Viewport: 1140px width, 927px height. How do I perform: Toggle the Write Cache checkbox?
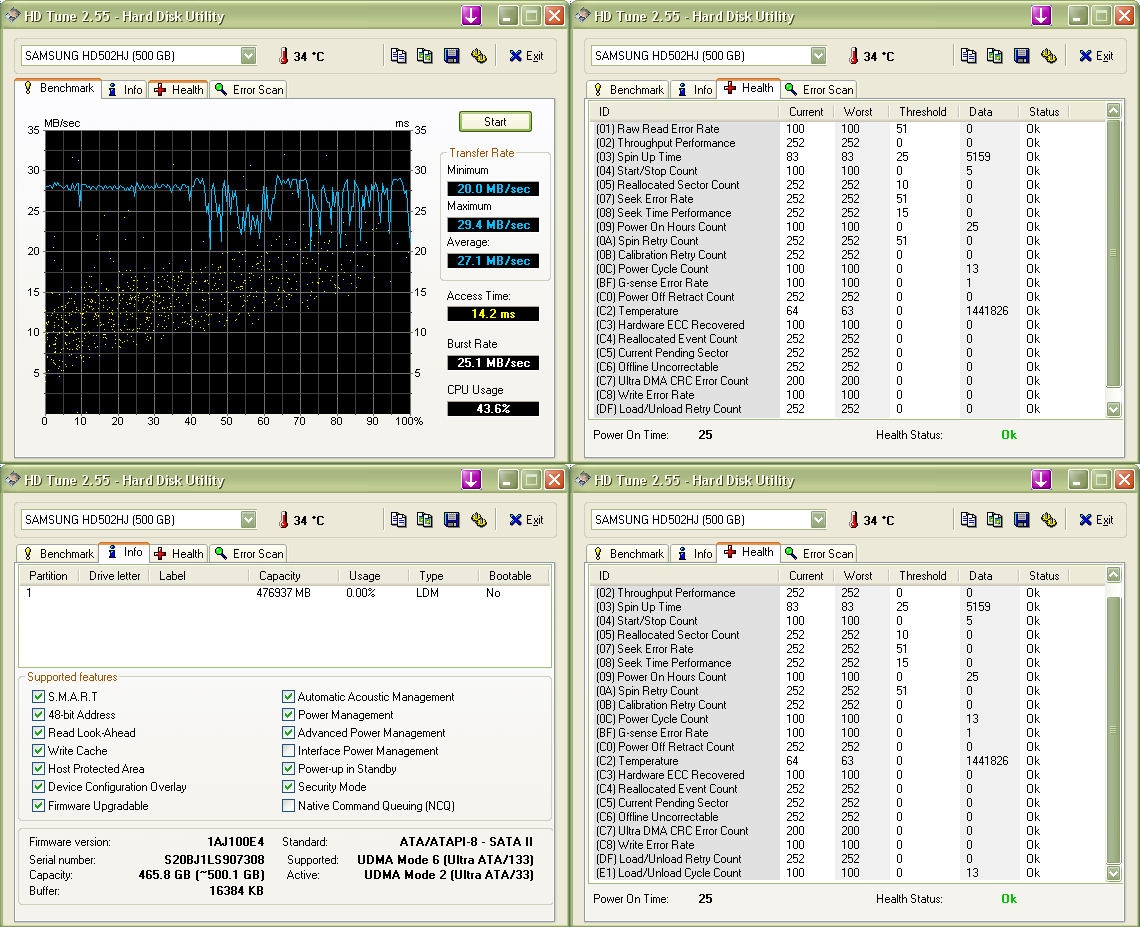point(39,750)
